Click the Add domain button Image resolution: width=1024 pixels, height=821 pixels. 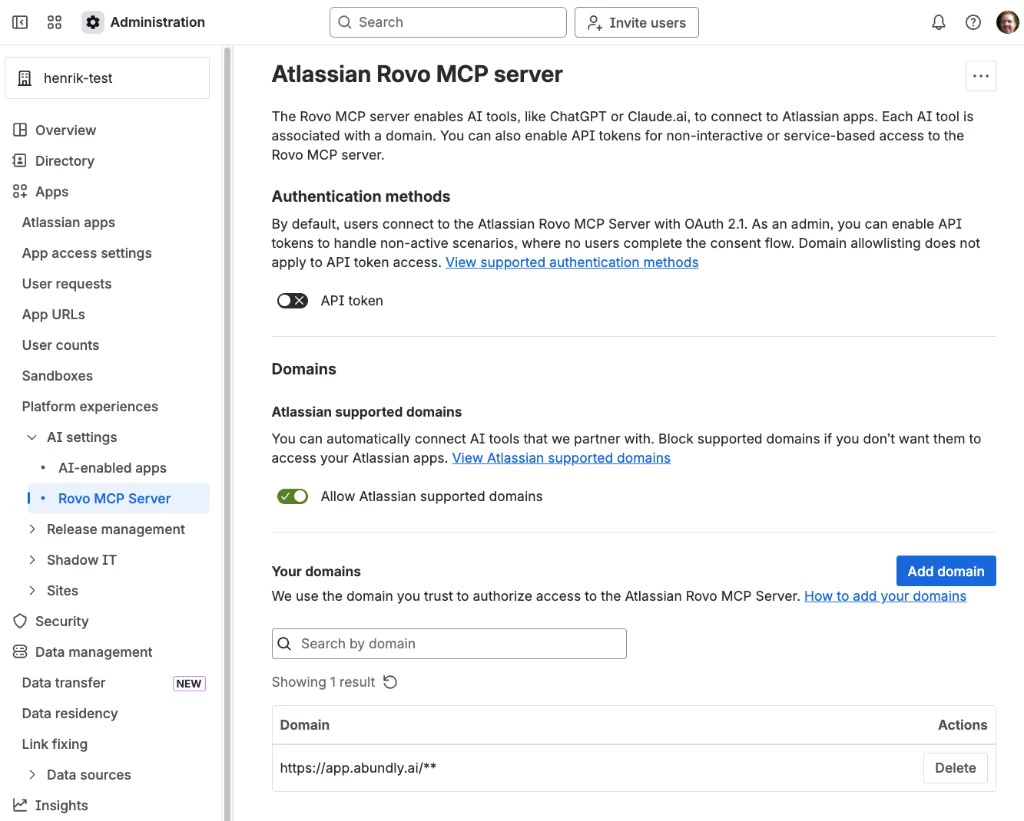click(x=945, y=570)
